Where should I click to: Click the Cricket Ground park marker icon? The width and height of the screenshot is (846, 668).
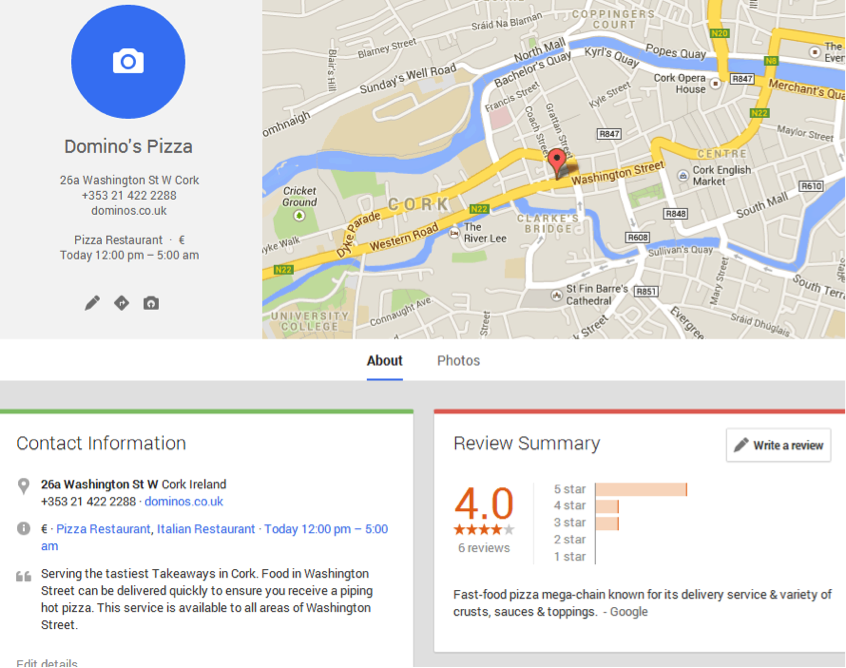(x=299, y=216)
